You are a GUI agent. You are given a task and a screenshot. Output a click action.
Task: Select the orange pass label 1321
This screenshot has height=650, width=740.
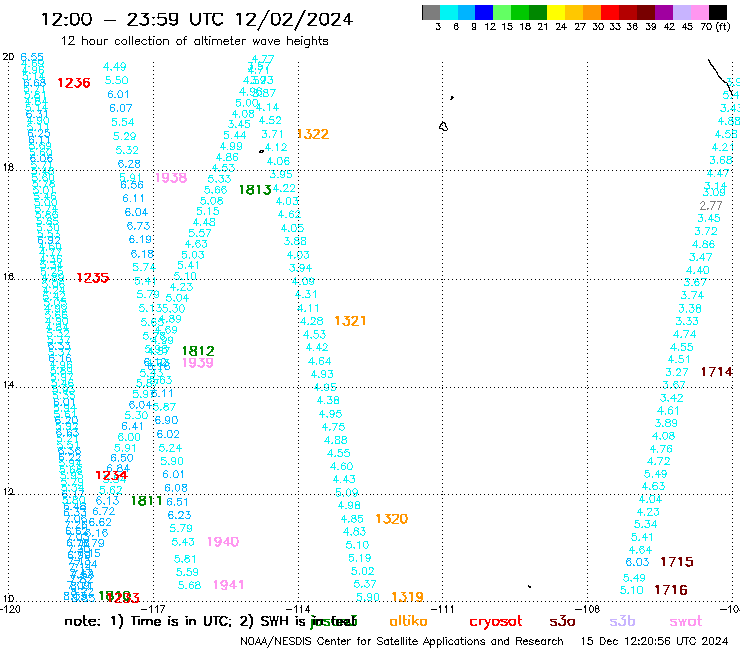350,321
